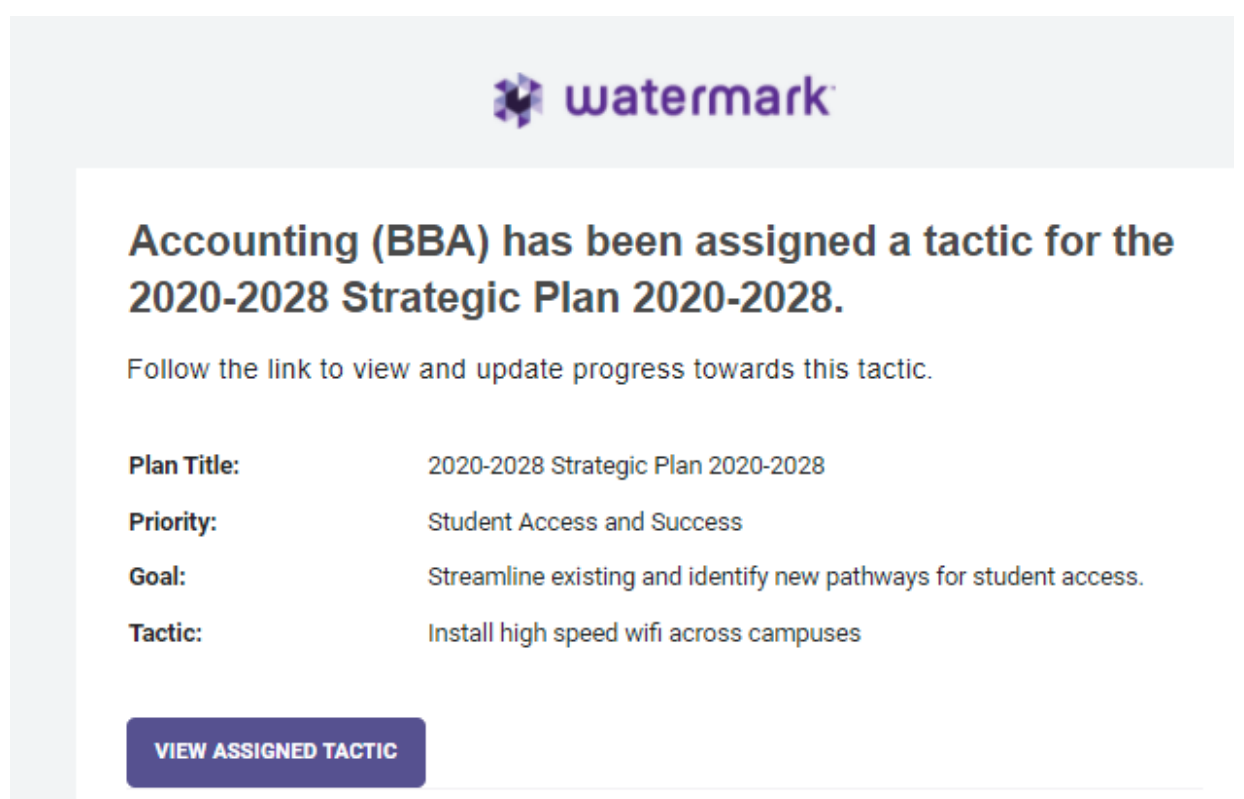Viewport: 1244px width, 799px height.
Task: Click the 'Install high speed wifi across campuses' text
Action: 644,634
